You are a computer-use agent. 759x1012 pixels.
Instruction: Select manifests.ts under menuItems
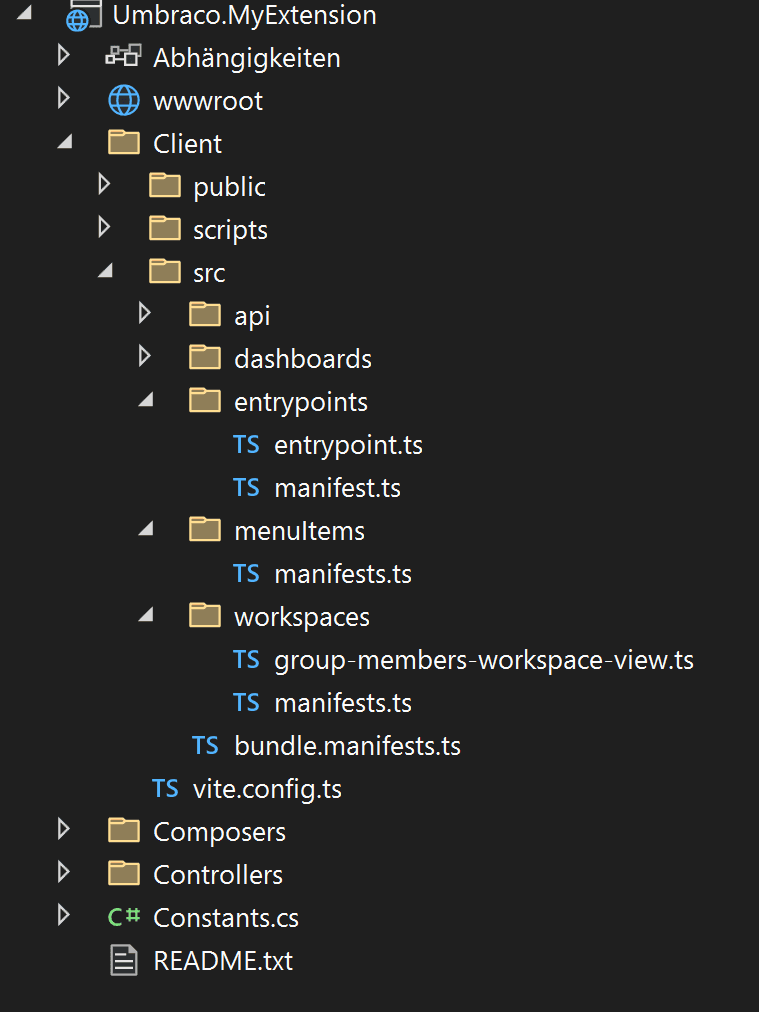pyautogui.click(x=342, y=574)
